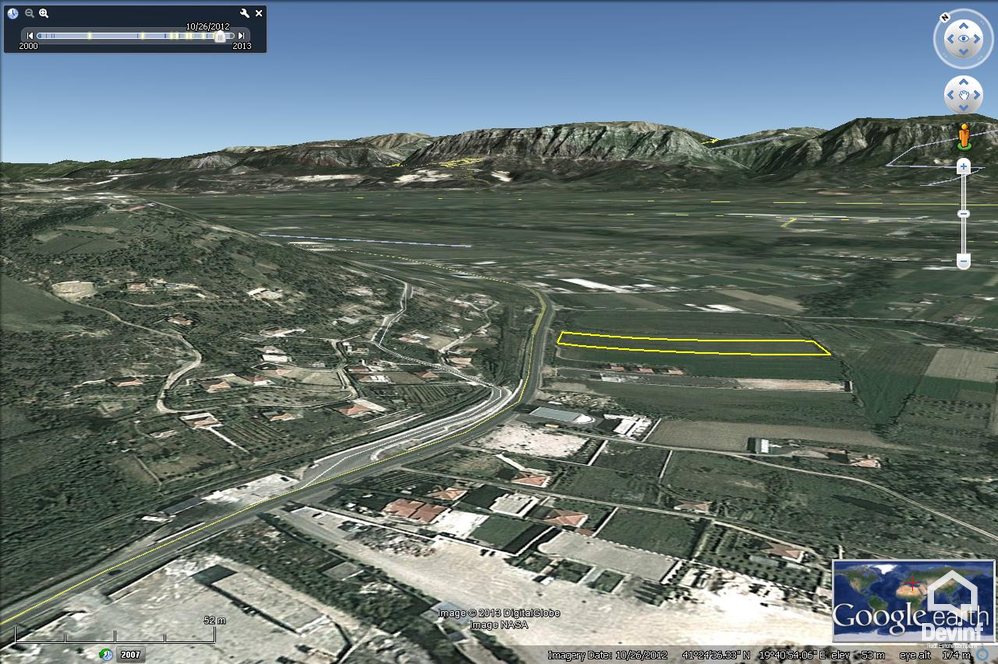
Task: Close the historical imagery slider panel
Action: point(259,13)
